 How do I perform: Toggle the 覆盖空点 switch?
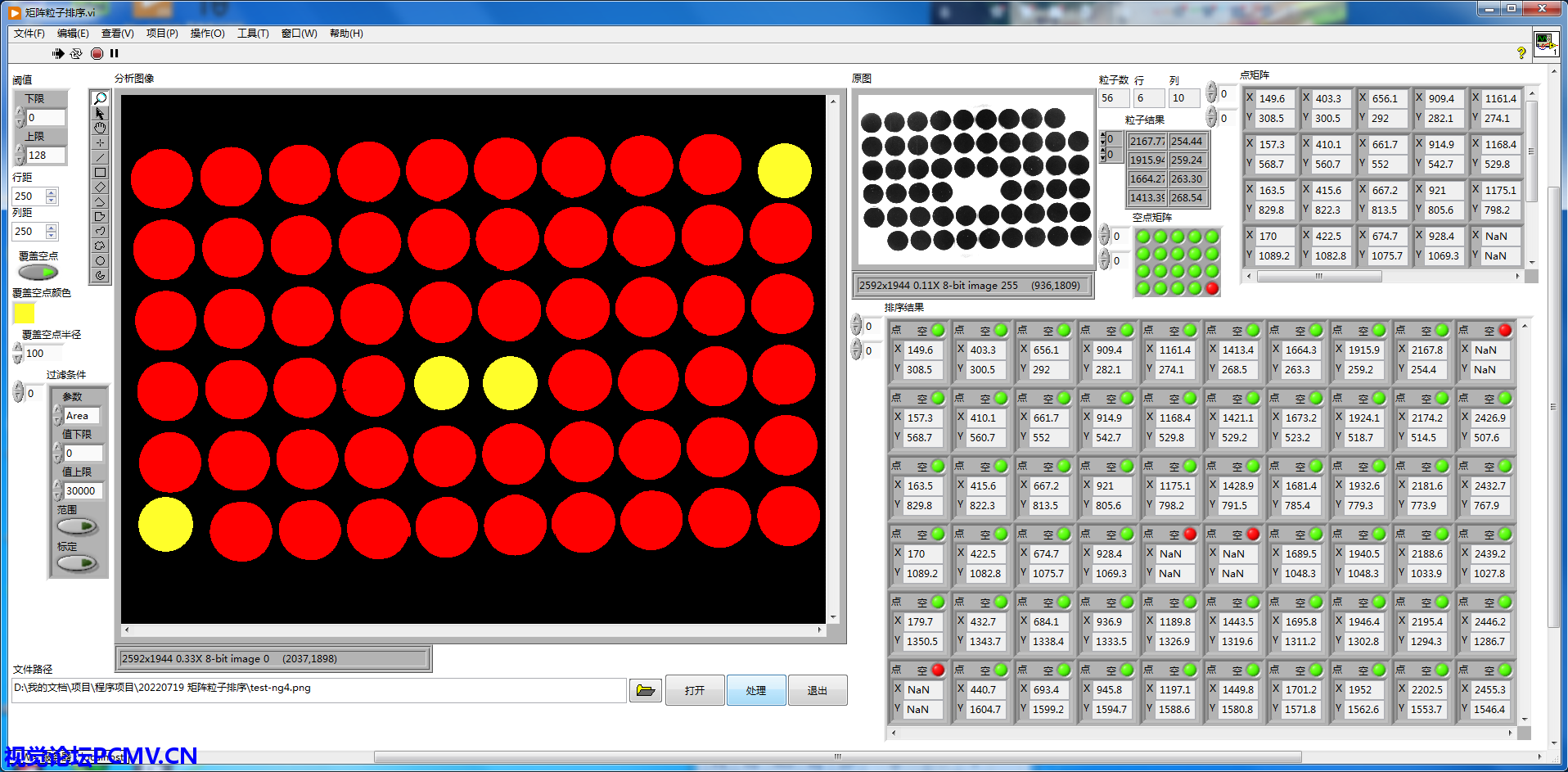point(38,273)
